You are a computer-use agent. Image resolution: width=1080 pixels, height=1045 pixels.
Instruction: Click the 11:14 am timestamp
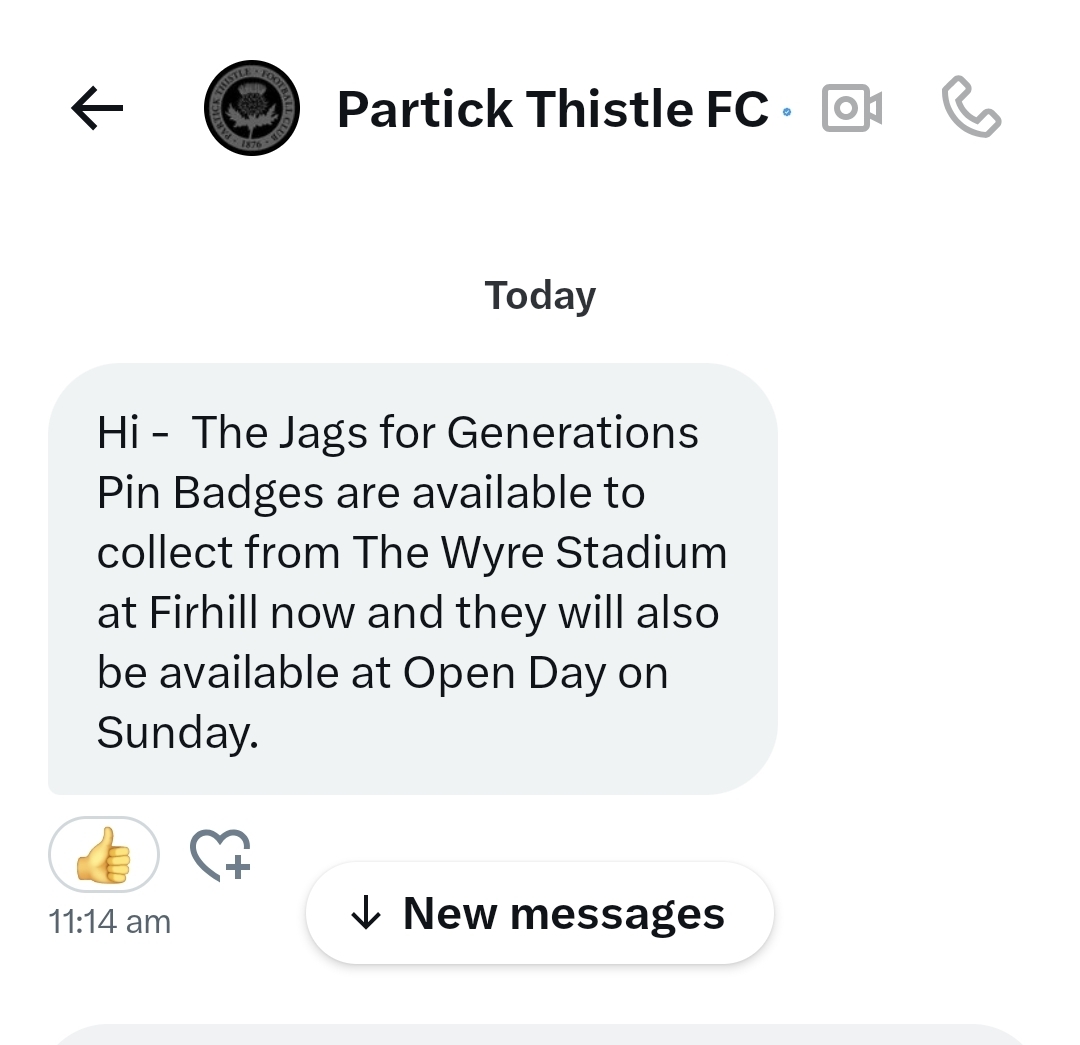point(110,922)
